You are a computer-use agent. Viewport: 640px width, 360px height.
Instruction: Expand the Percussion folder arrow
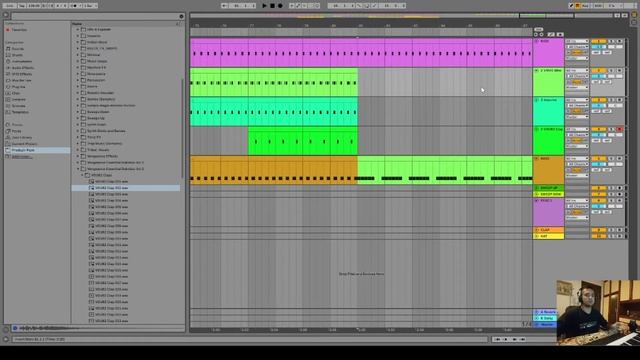78,80
